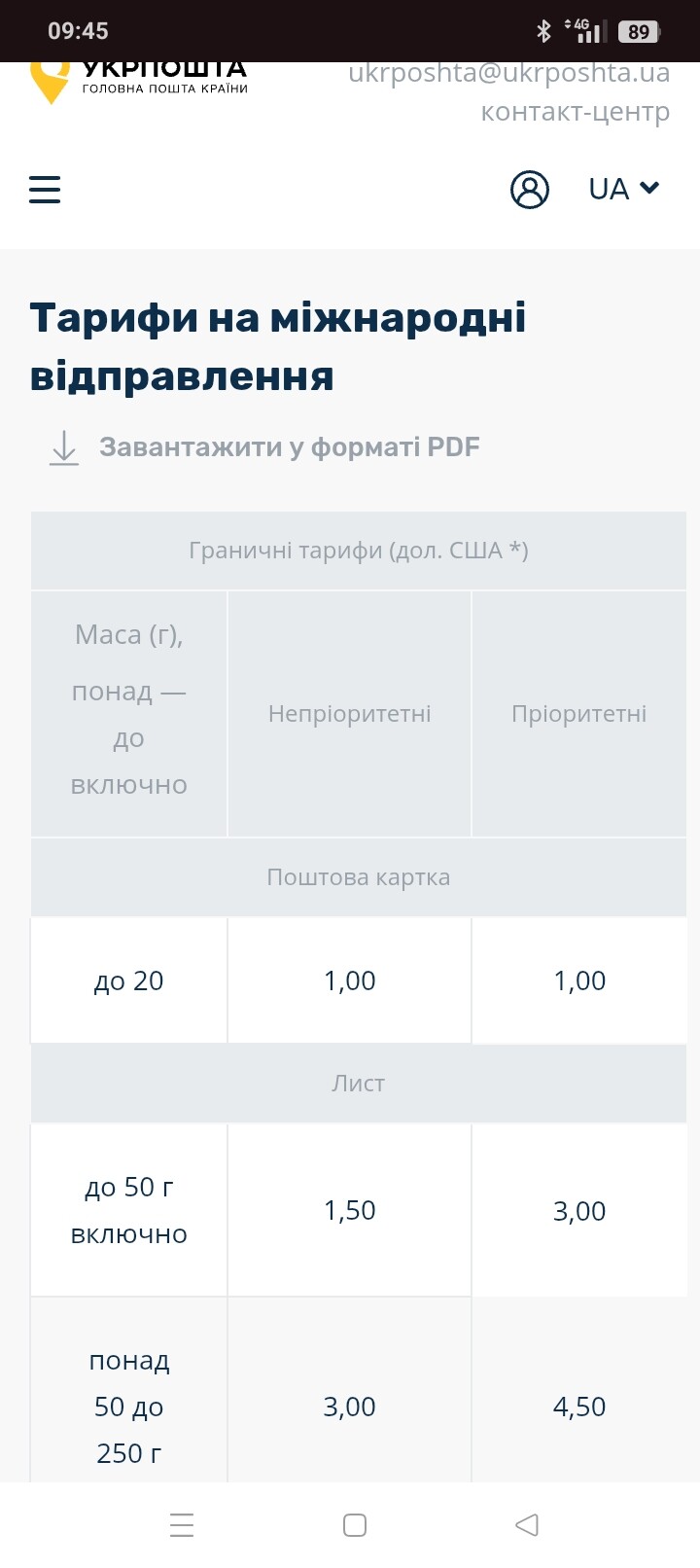The image size is (700, 1568).
Task: Tap the Android back navigation button
Action: click(527, 1524)
